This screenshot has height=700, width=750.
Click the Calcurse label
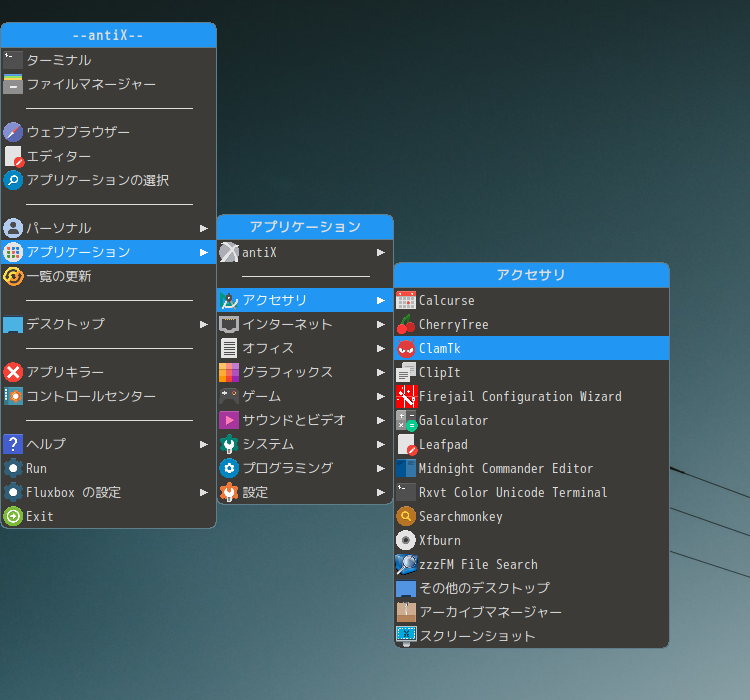447,300
